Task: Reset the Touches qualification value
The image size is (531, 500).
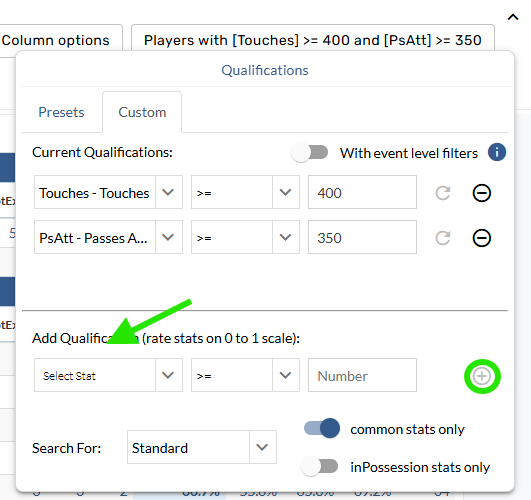Action: (x=443, y=193)
